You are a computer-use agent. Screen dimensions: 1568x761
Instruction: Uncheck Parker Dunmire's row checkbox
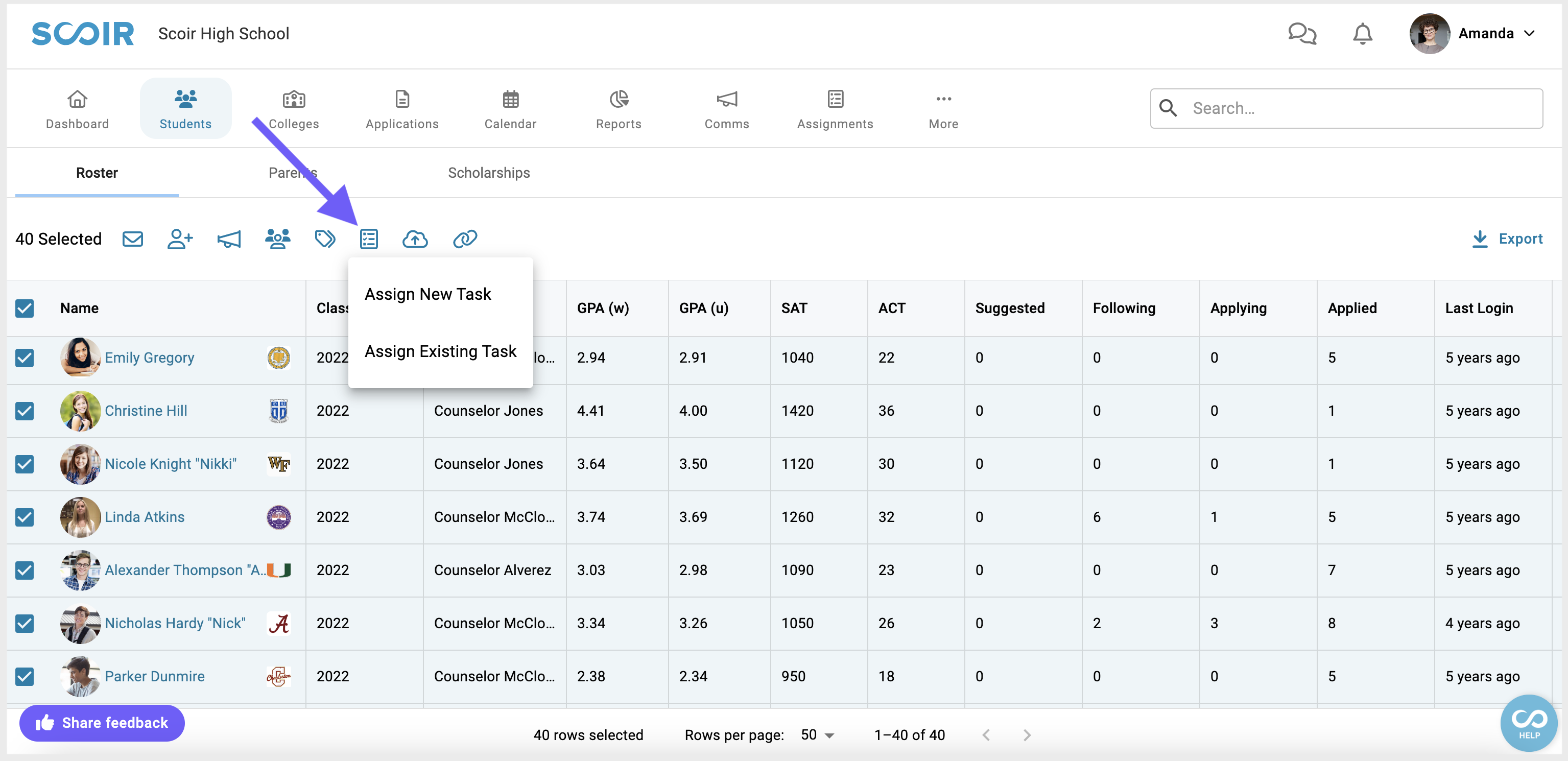coord(25,676)
